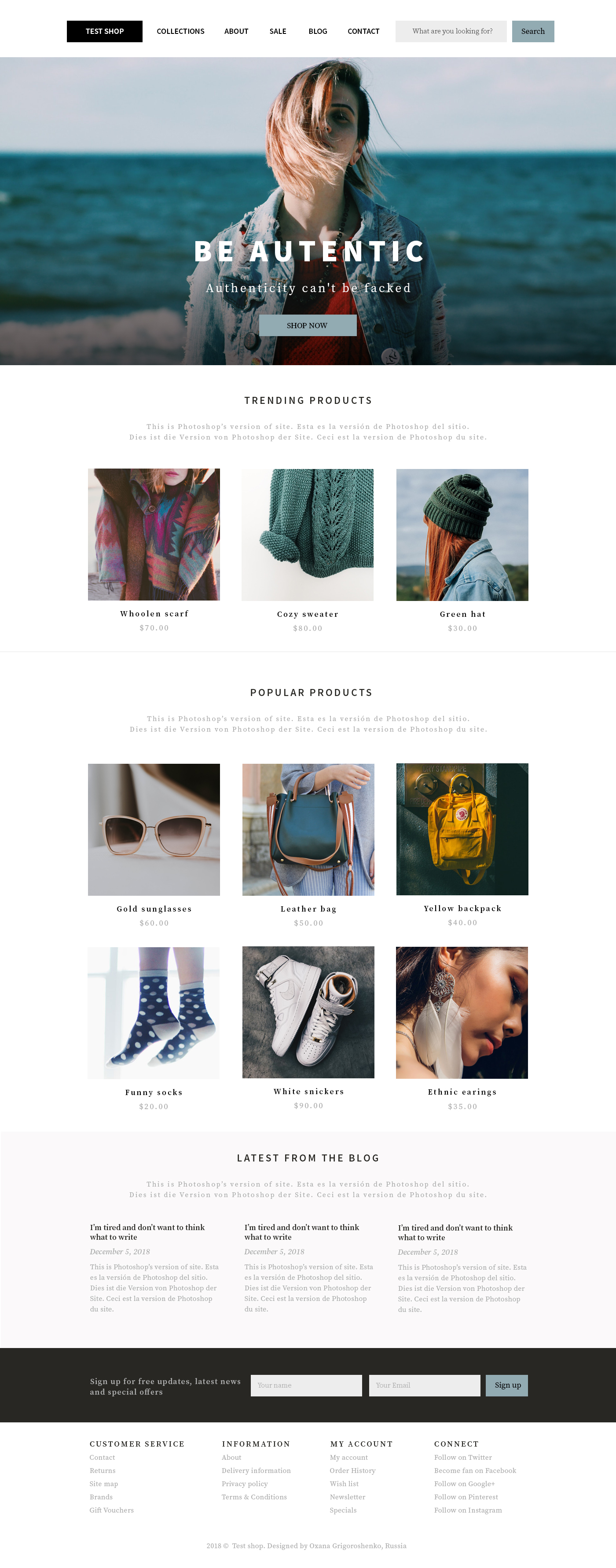This screenshot has height=1568, width=616.
Task: Focus the 'What are you looking for?' field
Action: pos(451,32)
